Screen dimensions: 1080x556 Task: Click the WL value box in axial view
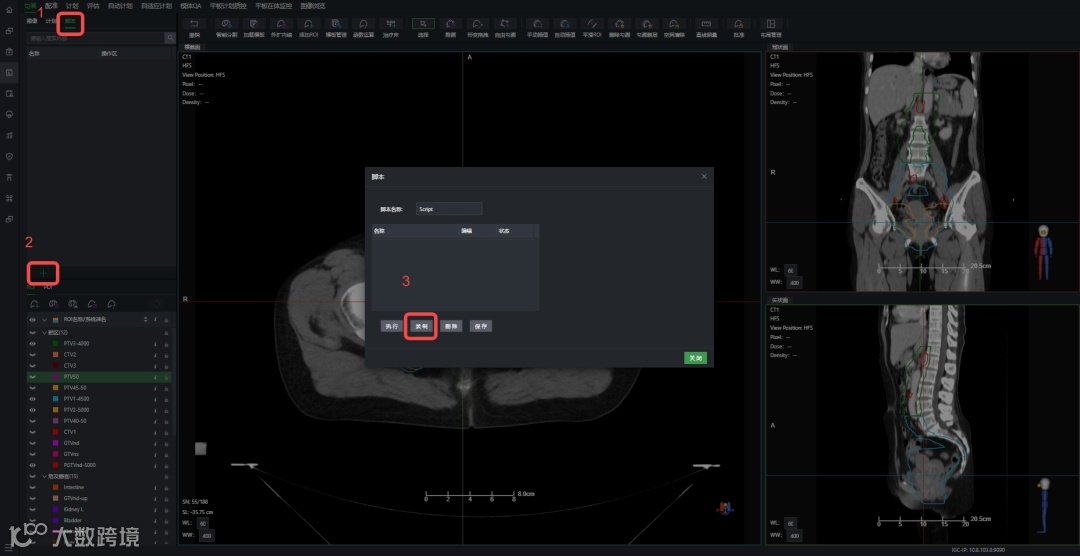coord(203,524)
